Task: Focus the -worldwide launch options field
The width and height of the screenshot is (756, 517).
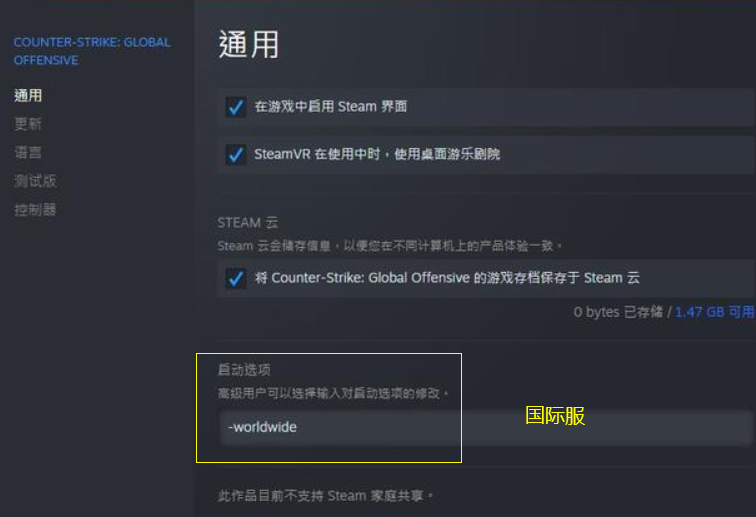Action: click(487, 427)
